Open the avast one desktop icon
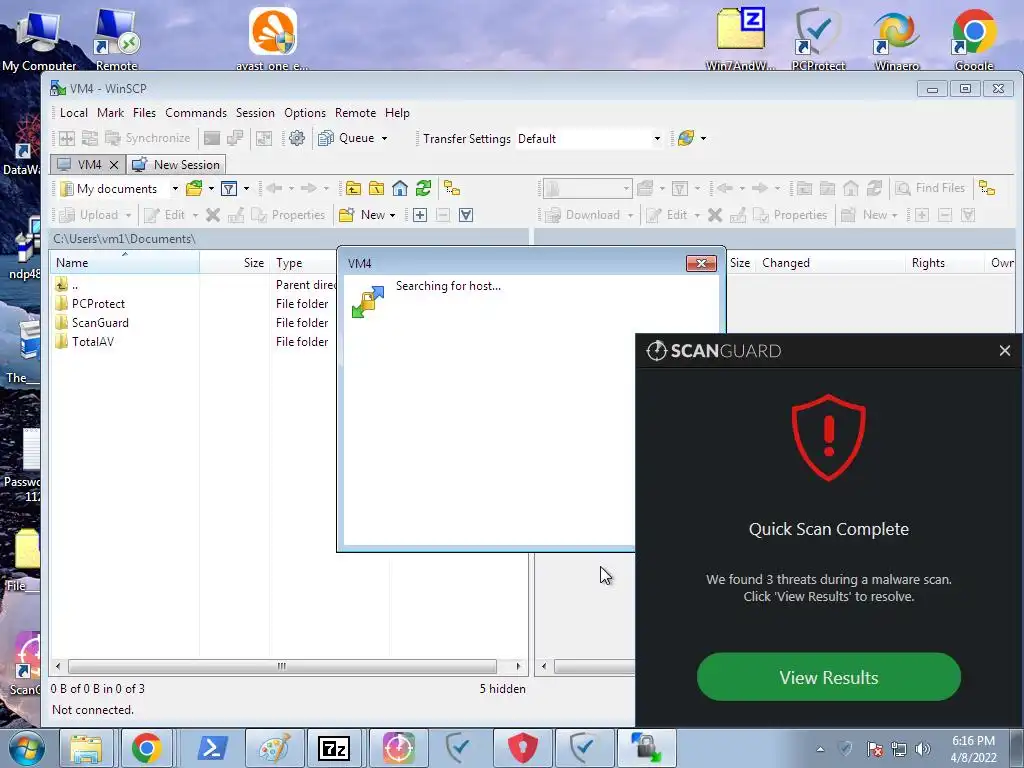This screenshot has height=768, width=1024. (x=273, y=39)
